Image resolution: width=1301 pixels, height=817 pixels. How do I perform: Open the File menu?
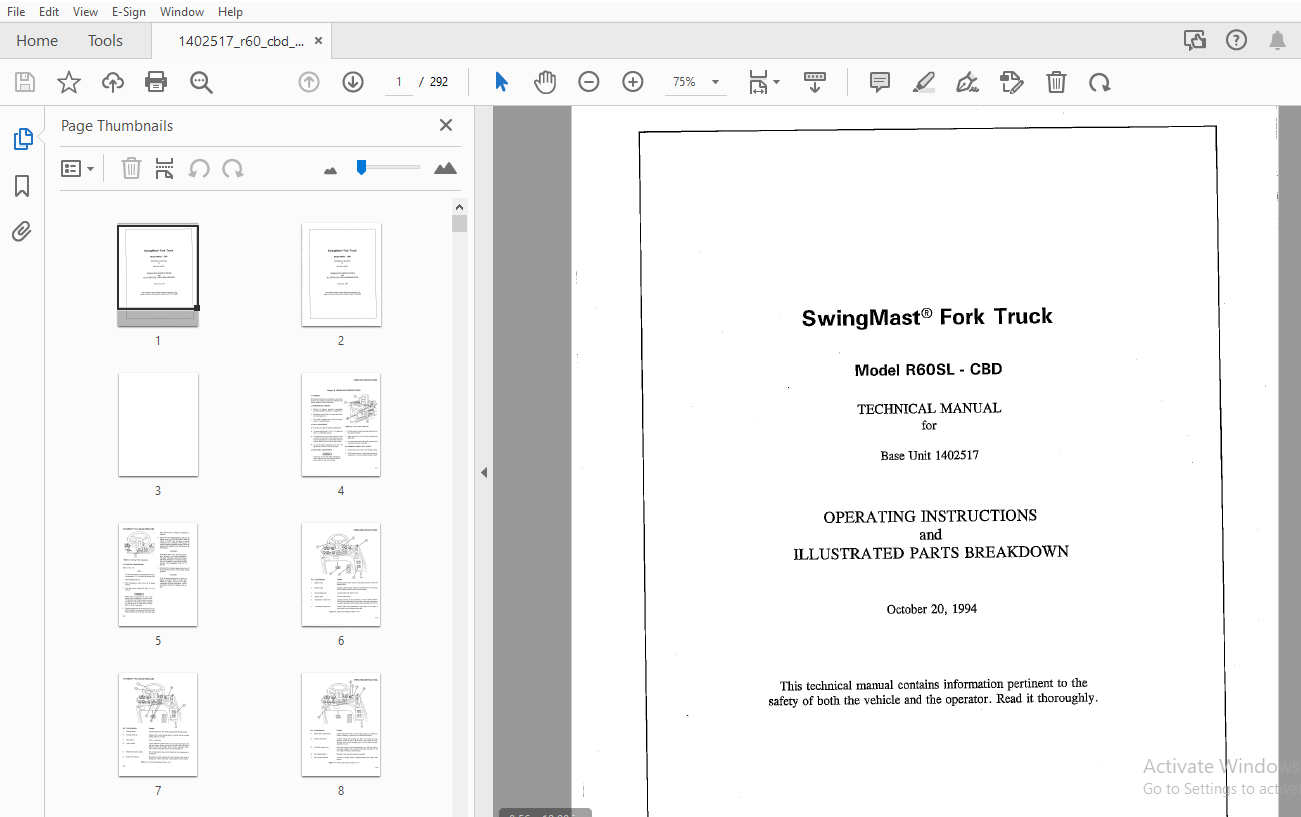[x=16, y=11]
